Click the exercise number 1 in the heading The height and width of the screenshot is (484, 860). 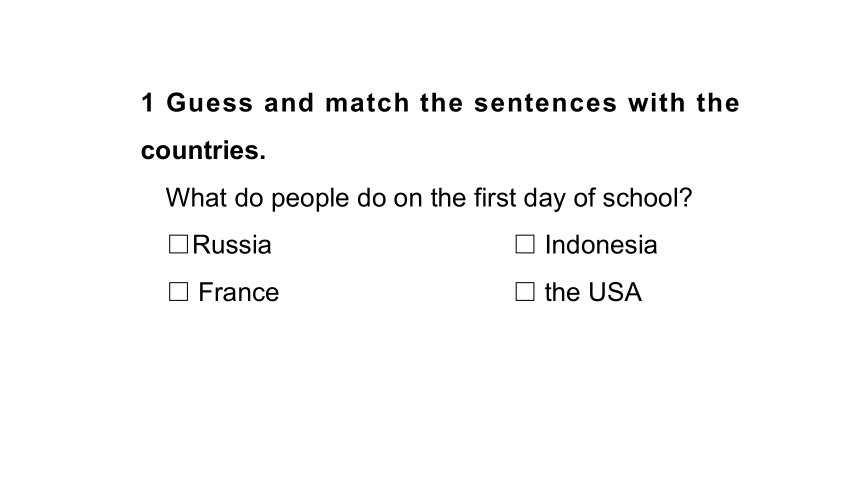pyautogui.click(x=148, y=103)
